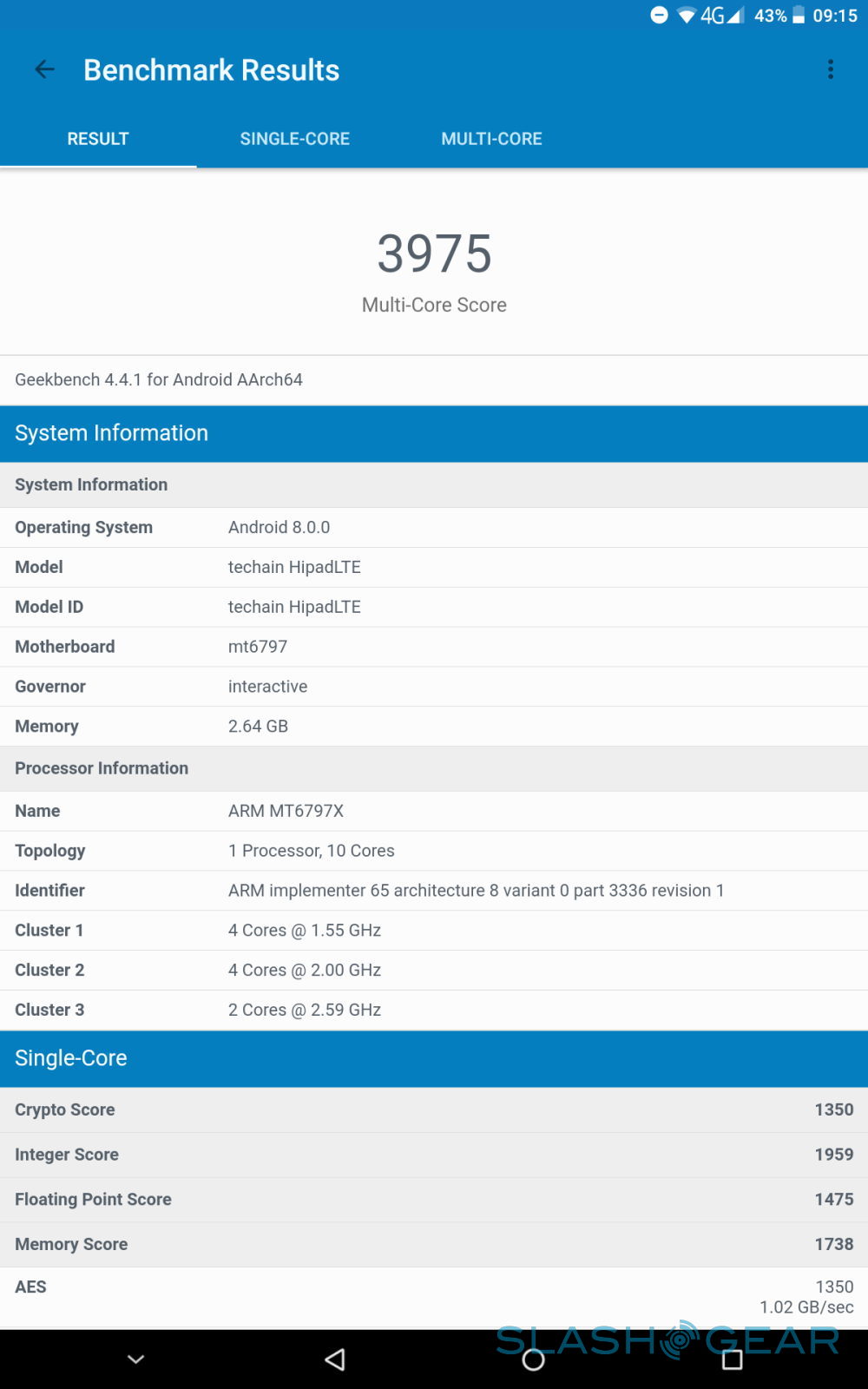The width and height of the screenshot is (868, 1389).
Task: Tap the 3975 Multi-Core Score value
Action: pos(434,253)
